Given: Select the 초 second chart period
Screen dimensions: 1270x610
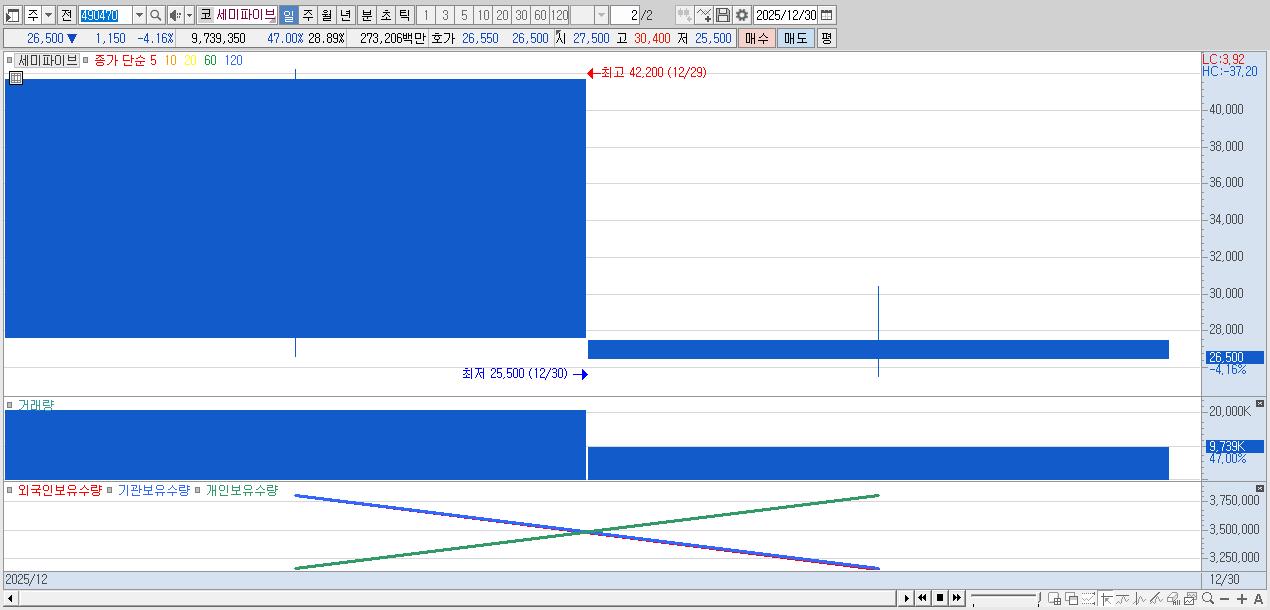Looking at the screenshot, I should (x=385, y=15).
